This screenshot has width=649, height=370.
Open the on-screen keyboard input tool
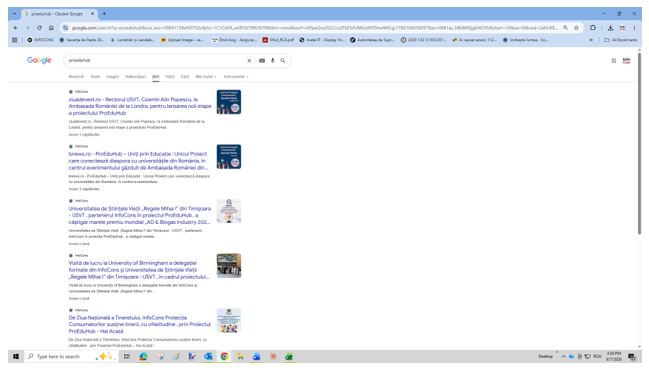click(x=262, y=60)
